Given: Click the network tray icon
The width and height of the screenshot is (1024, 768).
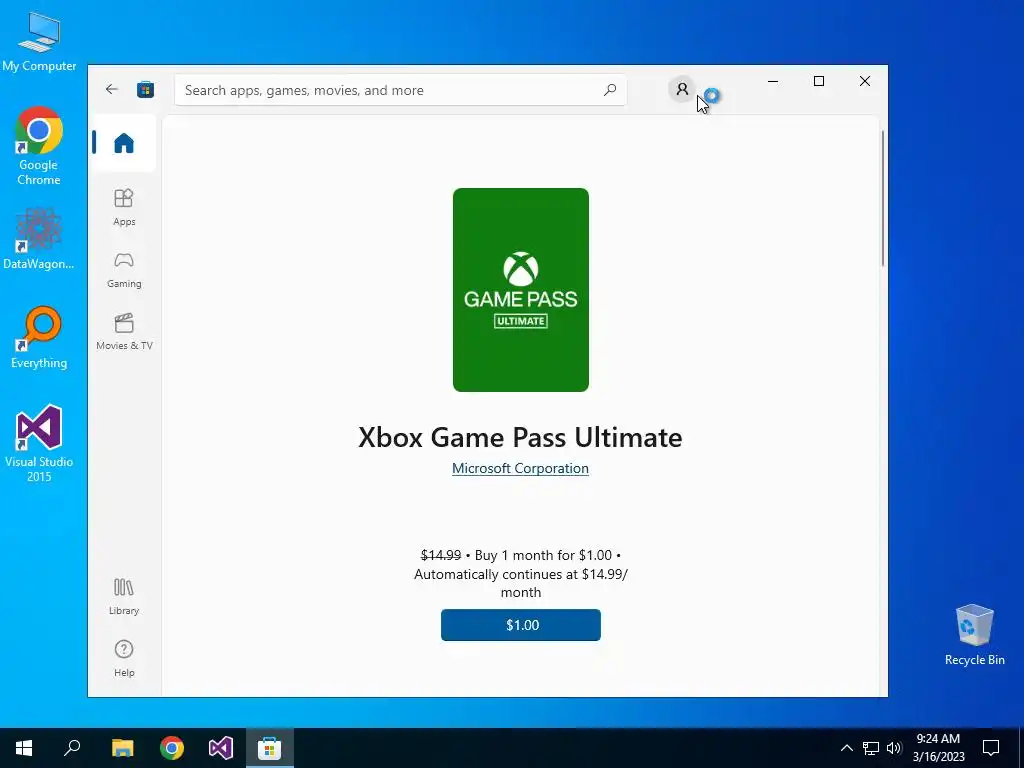Looking at the screenshot, I should click(x=871, y=748).
